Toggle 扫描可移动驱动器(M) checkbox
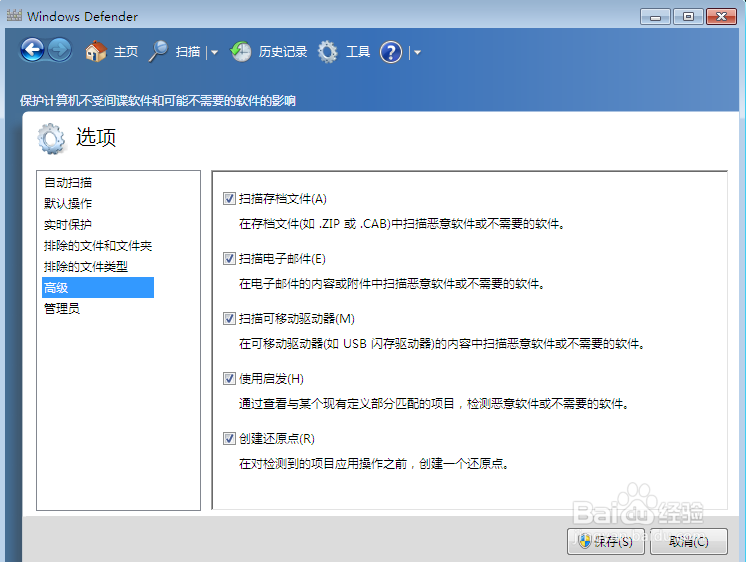The image size is (746, 562). [229, 318]
